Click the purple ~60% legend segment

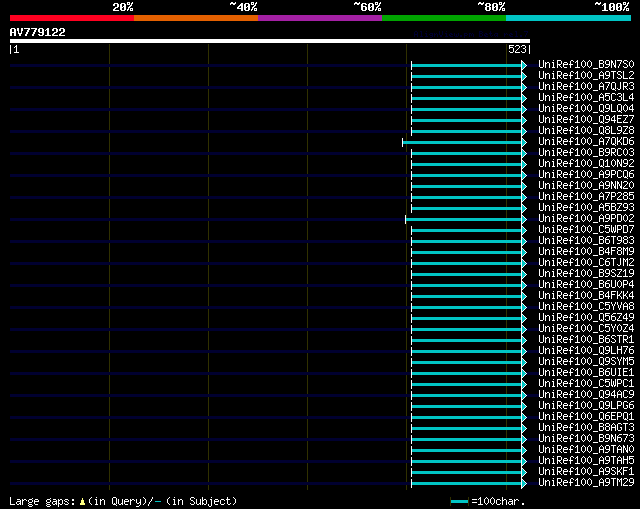pos(320,18)
